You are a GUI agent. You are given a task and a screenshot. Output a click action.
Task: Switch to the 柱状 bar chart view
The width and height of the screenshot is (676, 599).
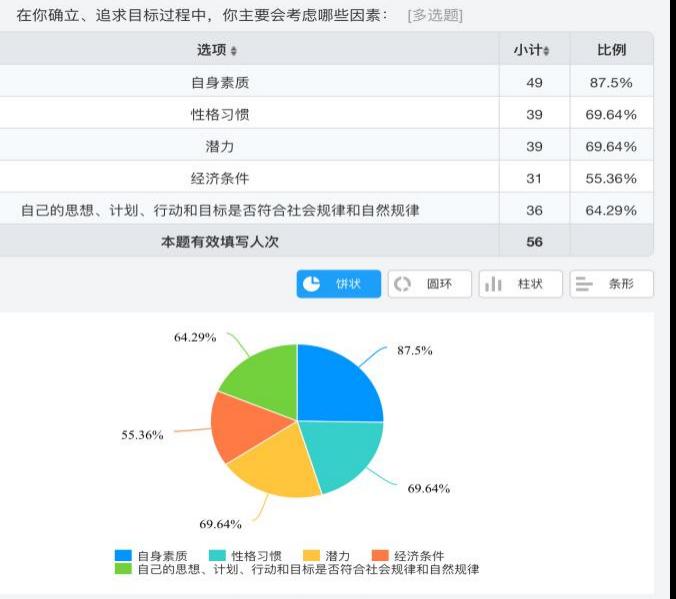coord(520,284)
